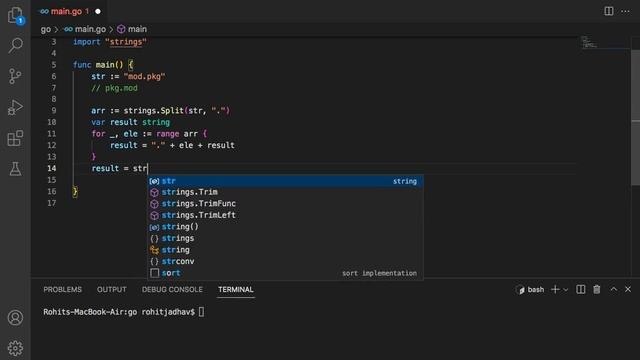Split the editor to the right
This screenshot has width=640, height=360.
[x=609, y=11]
